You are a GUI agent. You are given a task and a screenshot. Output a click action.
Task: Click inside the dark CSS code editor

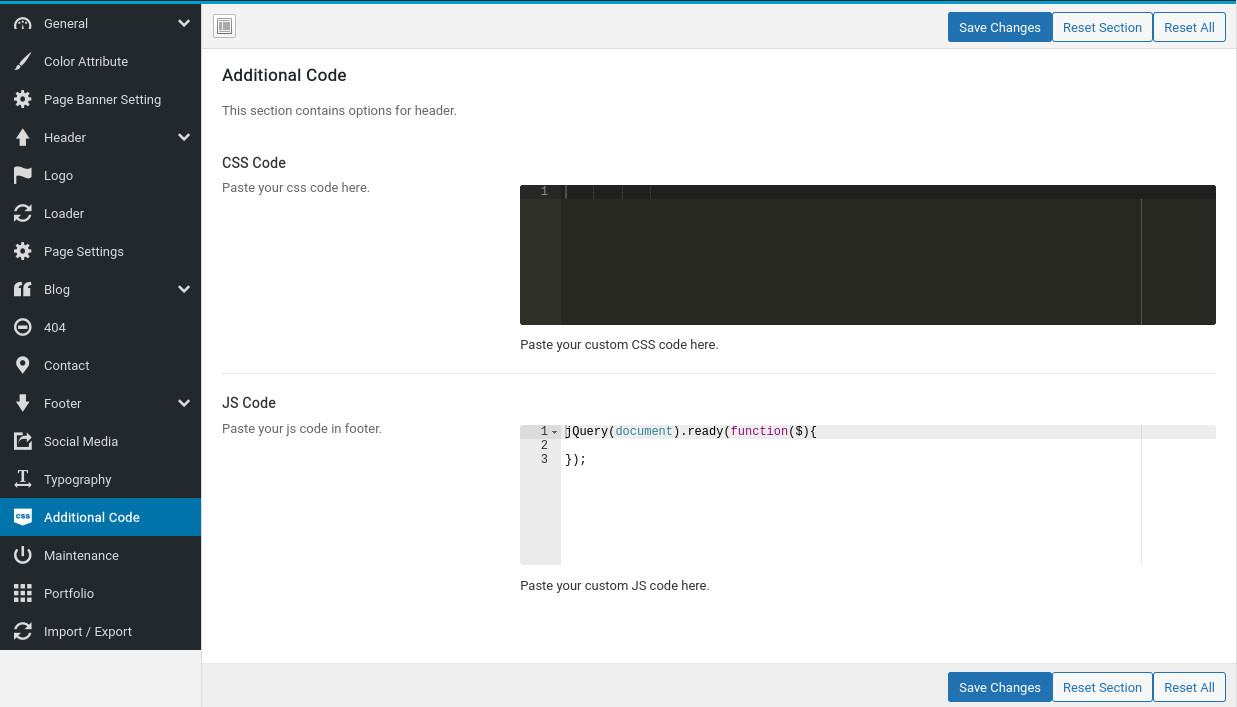click(868, 255)
